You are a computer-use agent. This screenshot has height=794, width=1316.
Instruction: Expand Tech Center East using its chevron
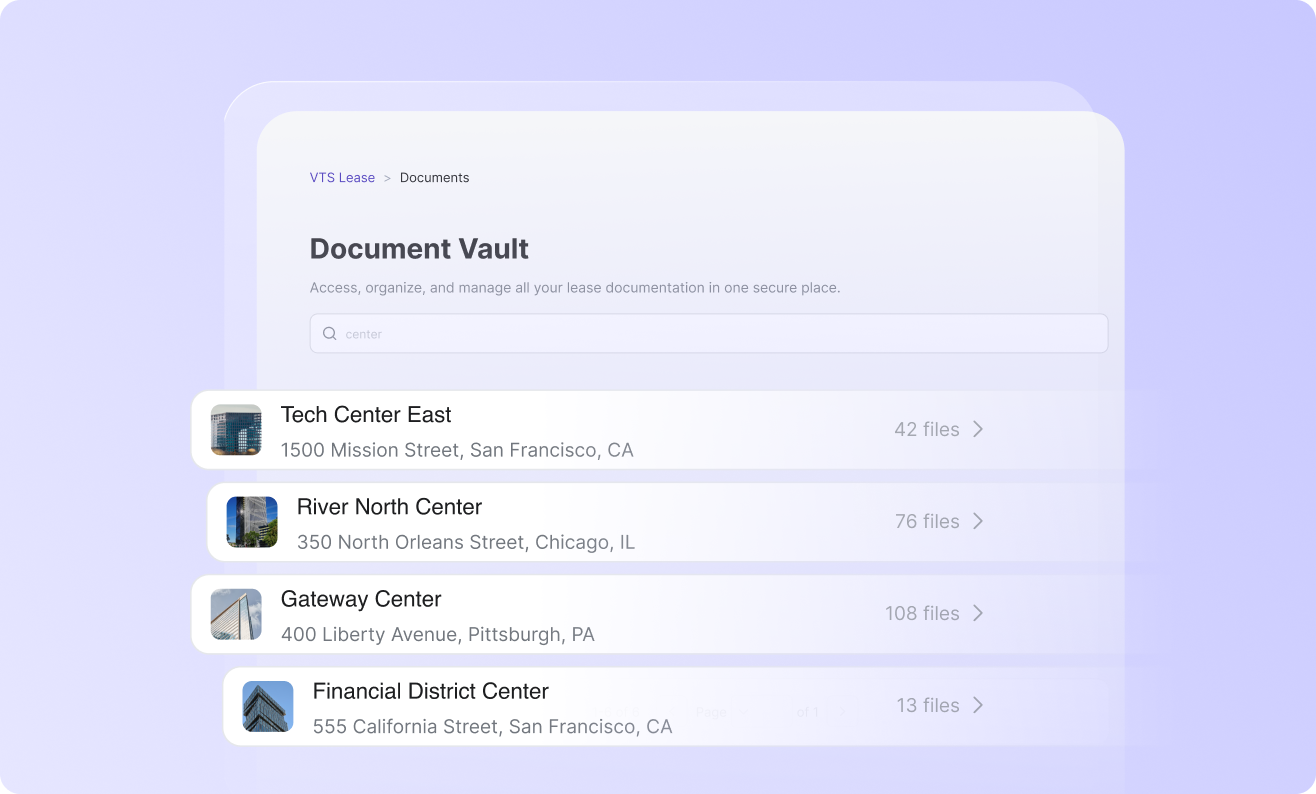click(x=978, y=429)
